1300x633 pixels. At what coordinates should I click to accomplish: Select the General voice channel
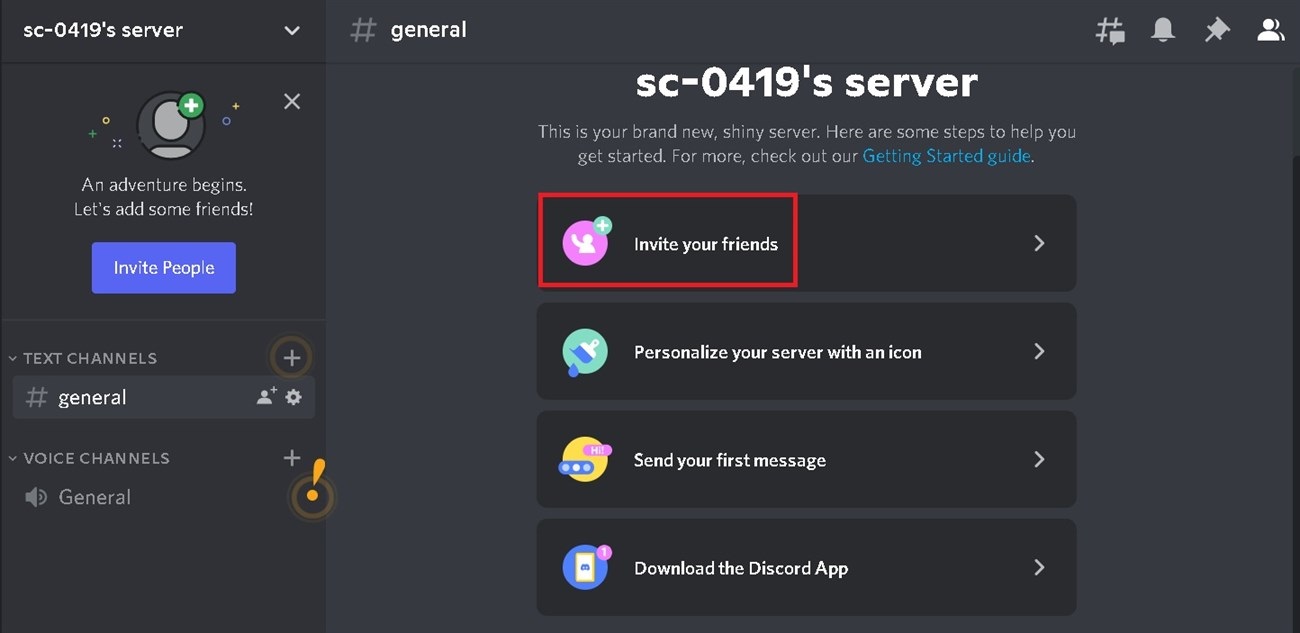[x=95, y=496]
